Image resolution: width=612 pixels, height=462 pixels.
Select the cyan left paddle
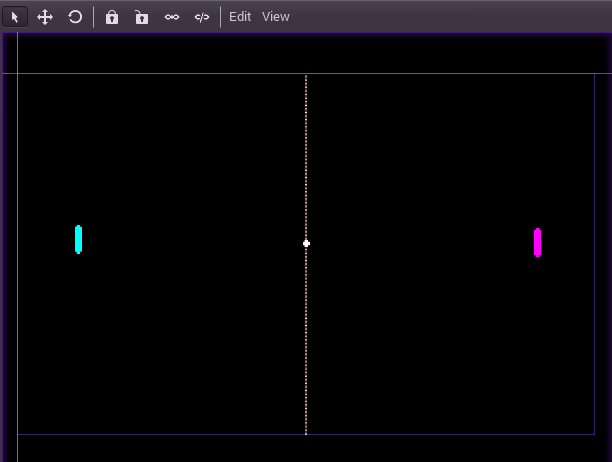78,240
